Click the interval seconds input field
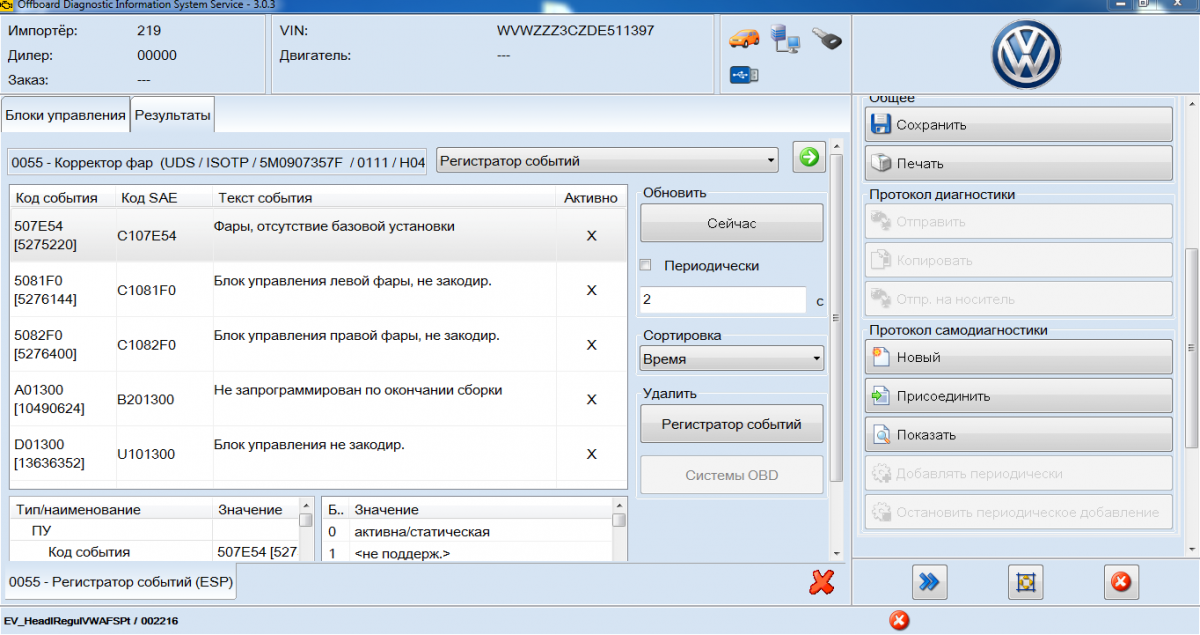 [722, 300]
